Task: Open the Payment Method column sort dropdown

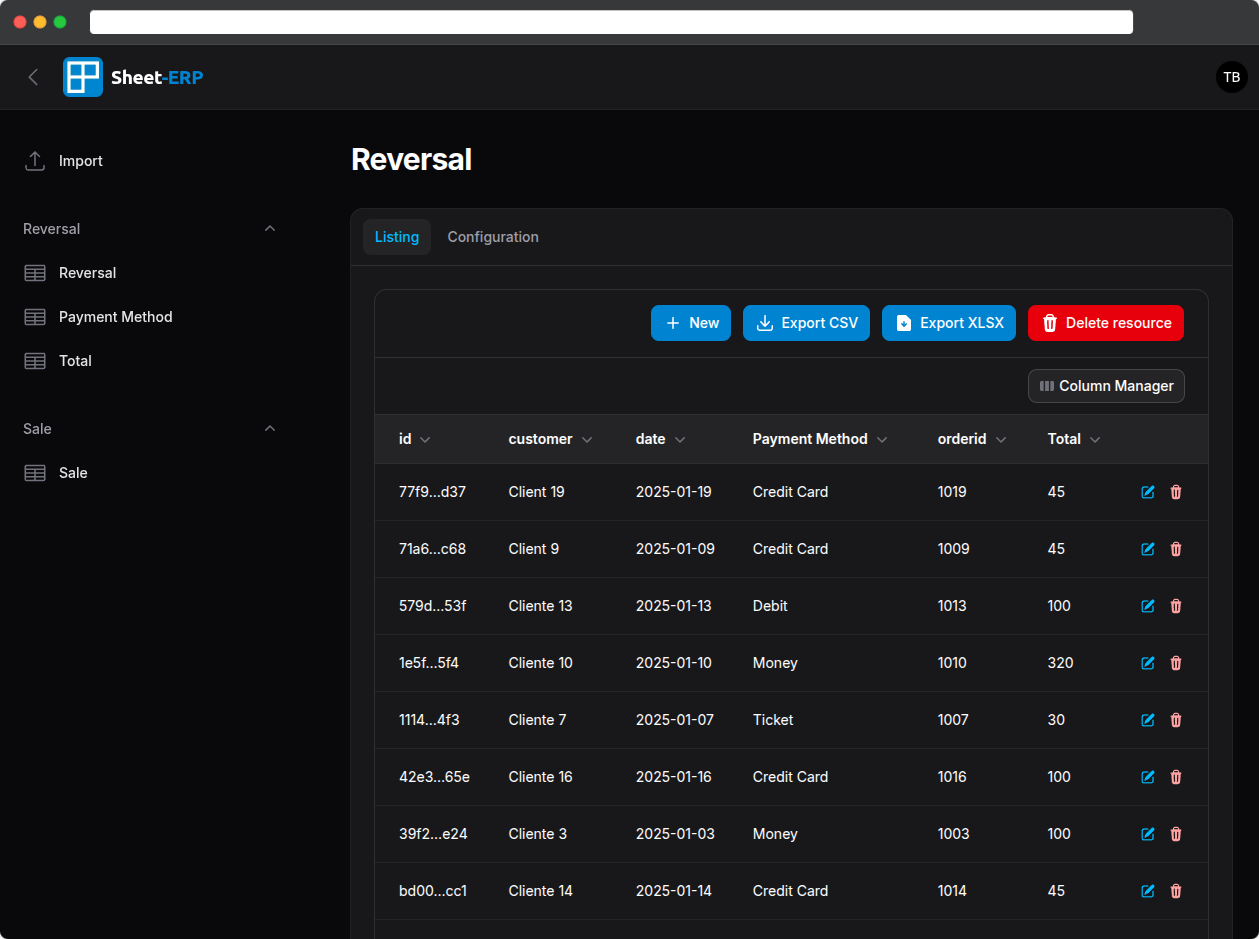Action: pyautogui.click(x=882, y=439)
